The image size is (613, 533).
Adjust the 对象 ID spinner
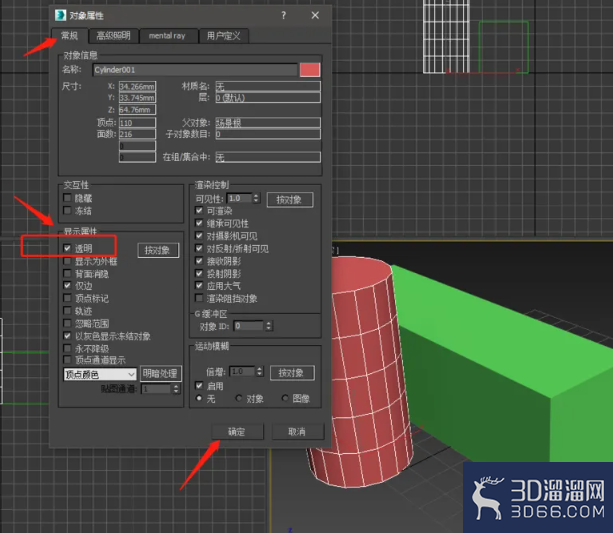269,326
